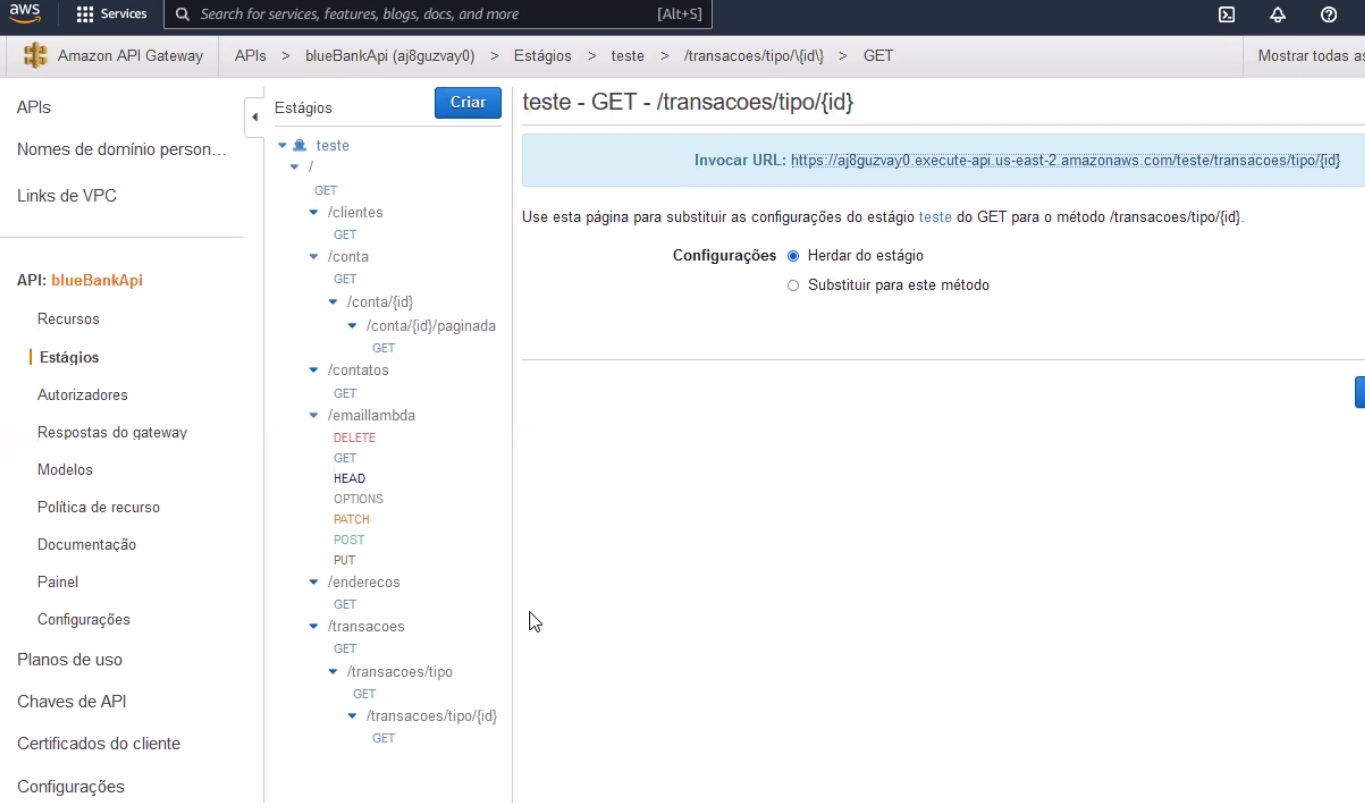
Task: Select HEAD under /emaillambda
Action: click(350, 479)
